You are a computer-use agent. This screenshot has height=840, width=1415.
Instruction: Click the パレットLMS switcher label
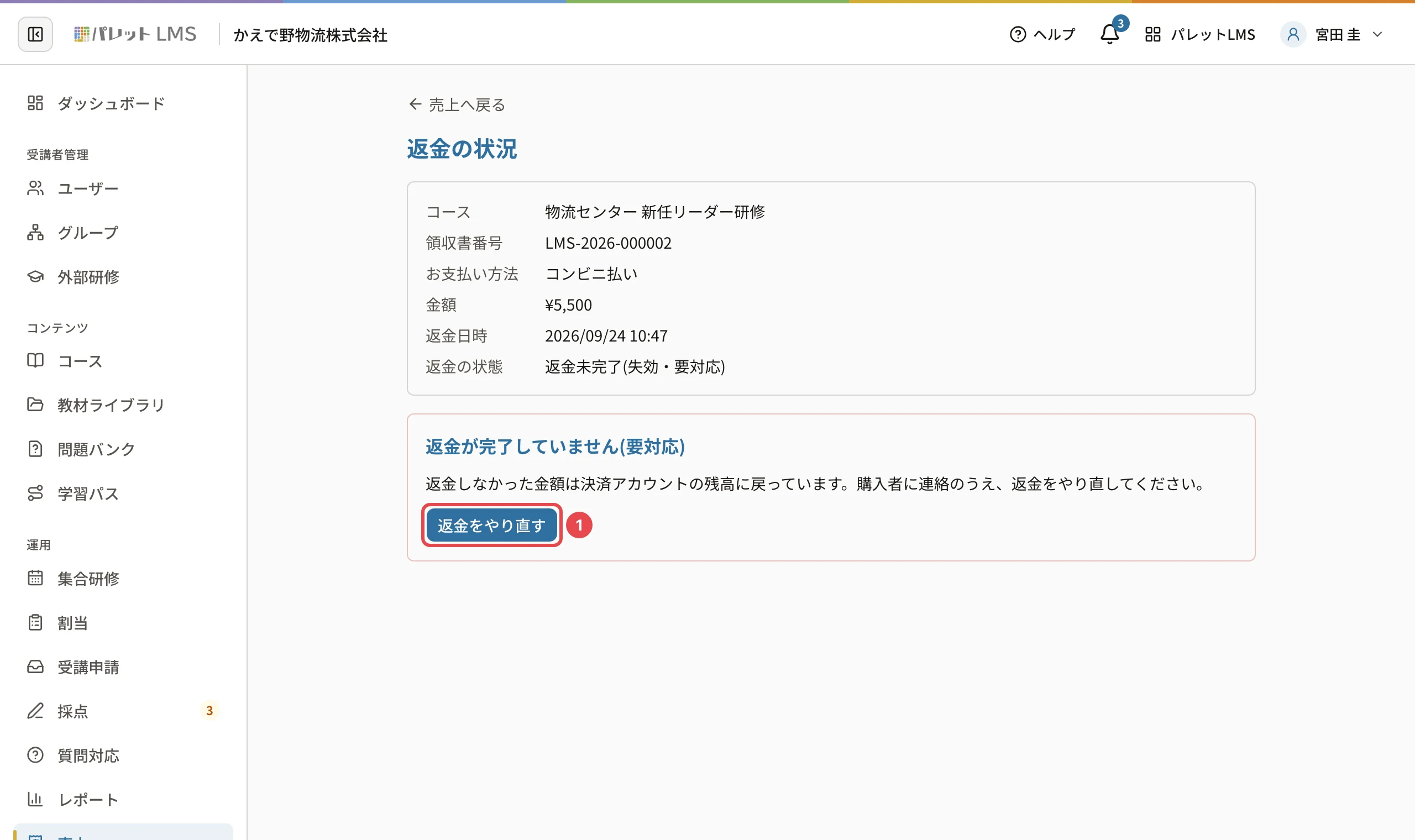point(1213,34)
